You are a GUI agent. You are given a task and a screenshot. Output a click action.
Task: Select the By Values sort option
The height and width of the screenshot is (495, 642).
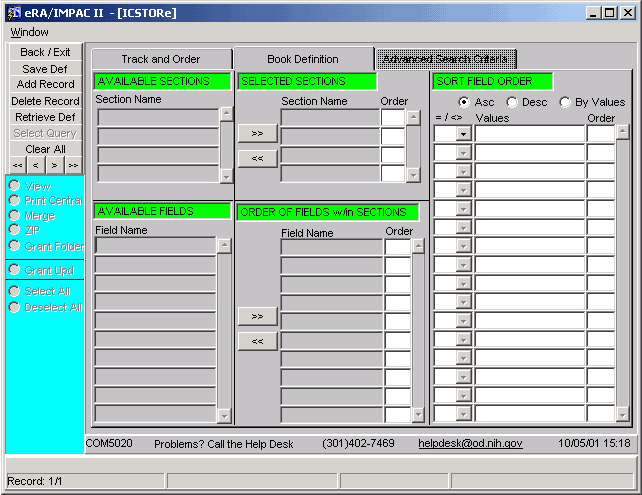565,102
